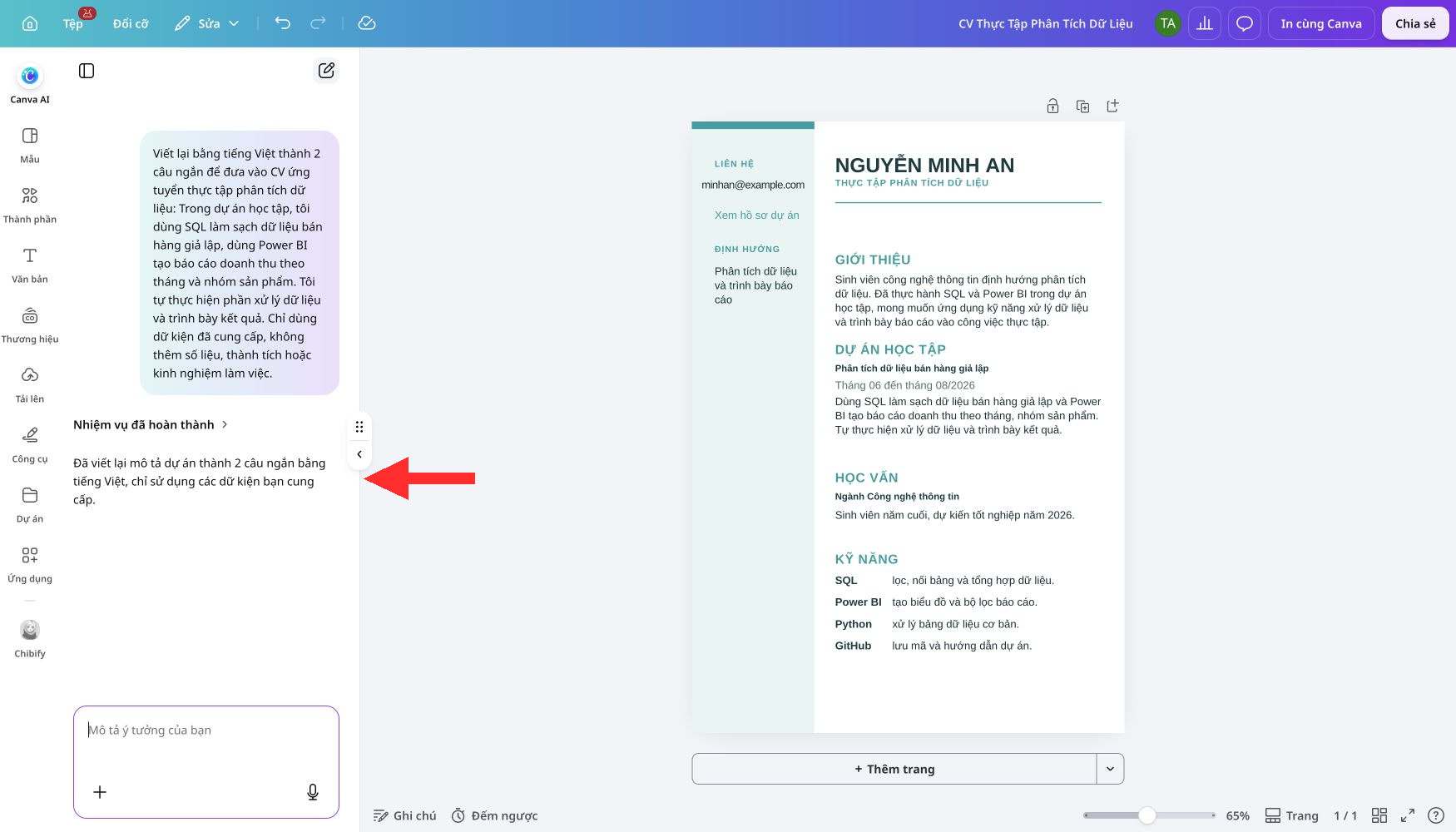
Task: Lock the page with the lock icon
Action: point(1052,106)
